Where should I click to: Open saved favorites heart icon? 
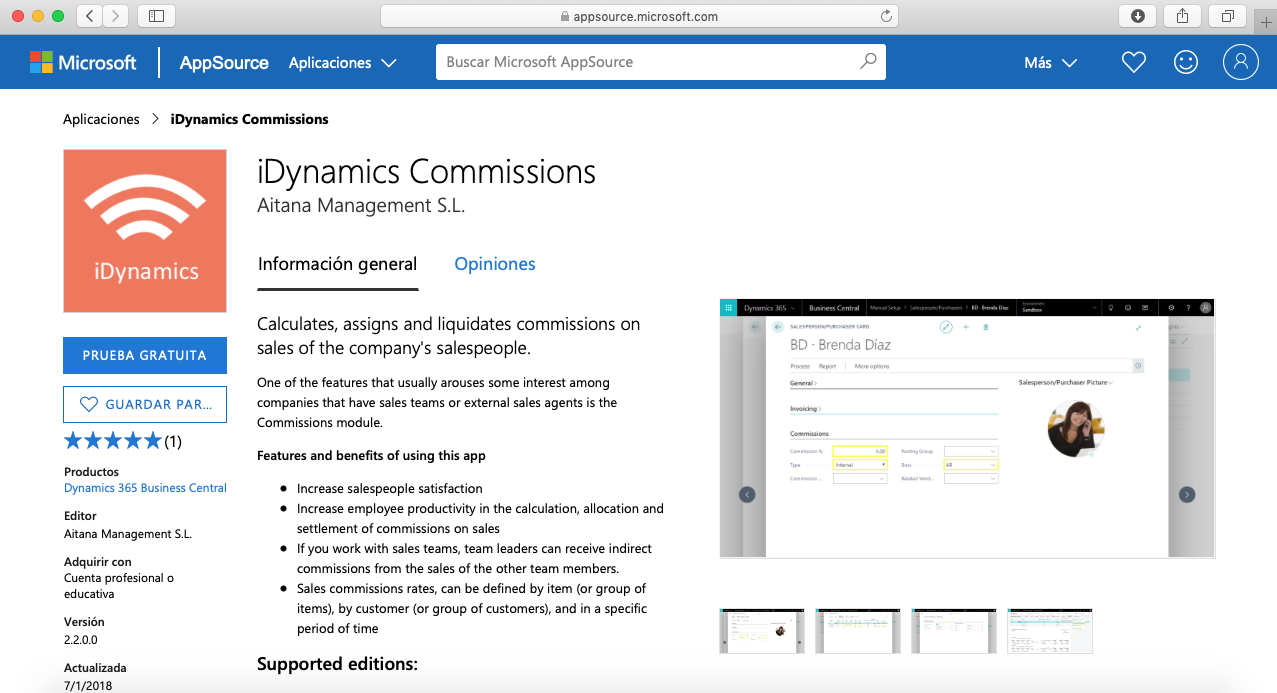1133,62
